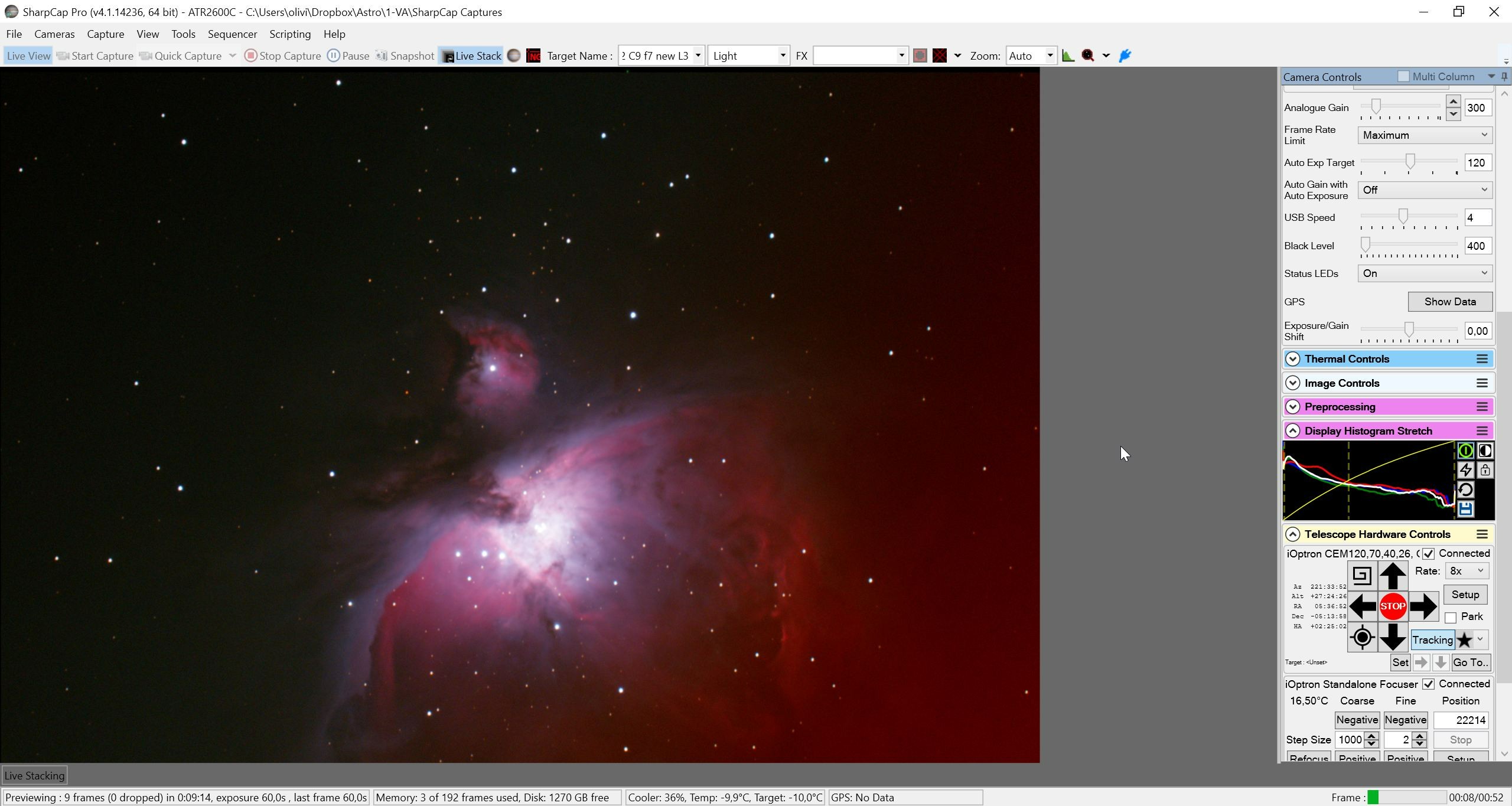Click the histogram toolbar icon
This screenshot has height=806, width=1512.
1068,56
